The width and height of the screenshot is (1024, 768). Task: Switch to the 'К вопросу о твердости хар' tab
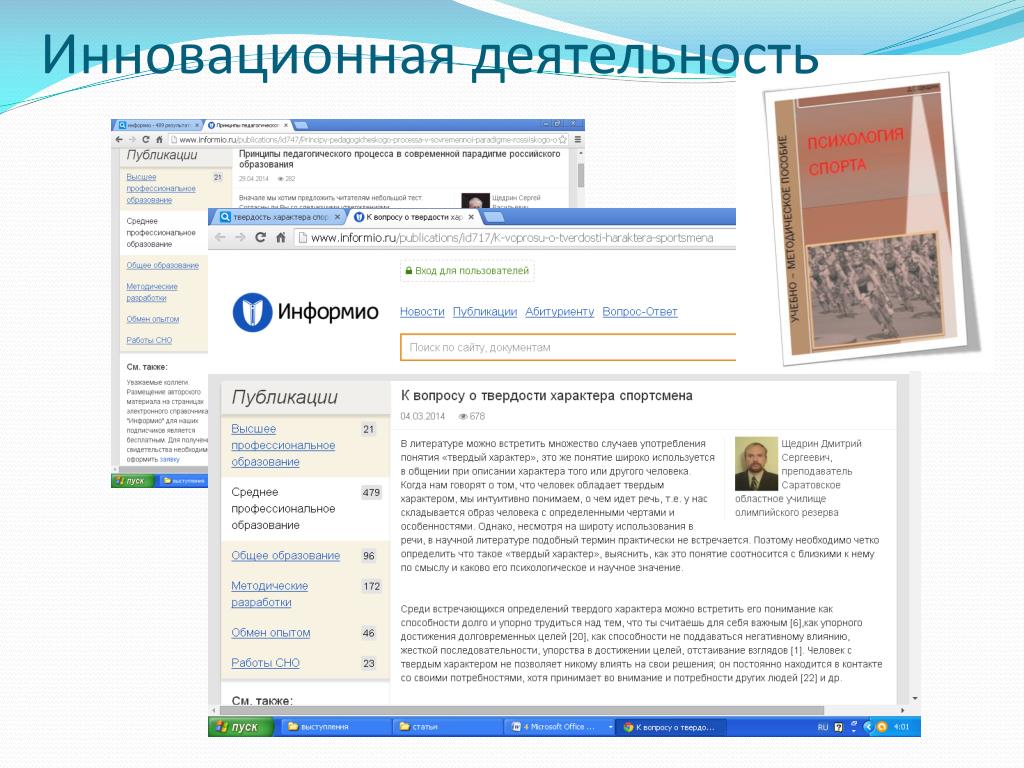tap(413, 217)
